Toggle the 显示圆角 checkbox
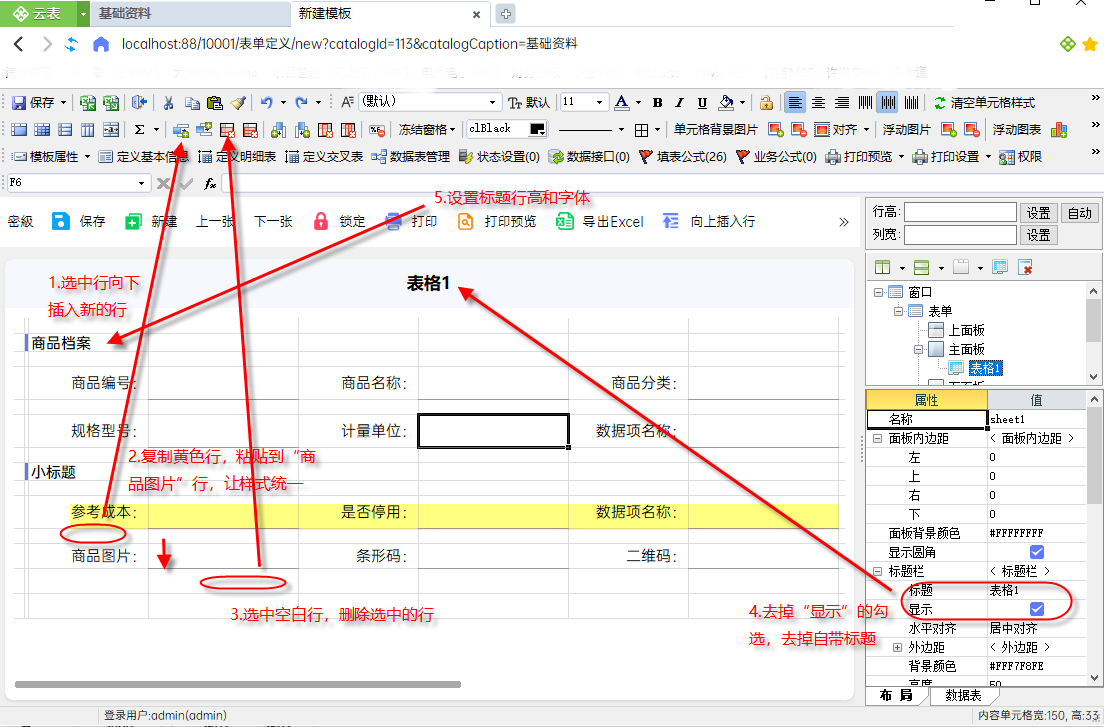The height and width of the screenshot is (727, 1104). (x=1036, y=552)
